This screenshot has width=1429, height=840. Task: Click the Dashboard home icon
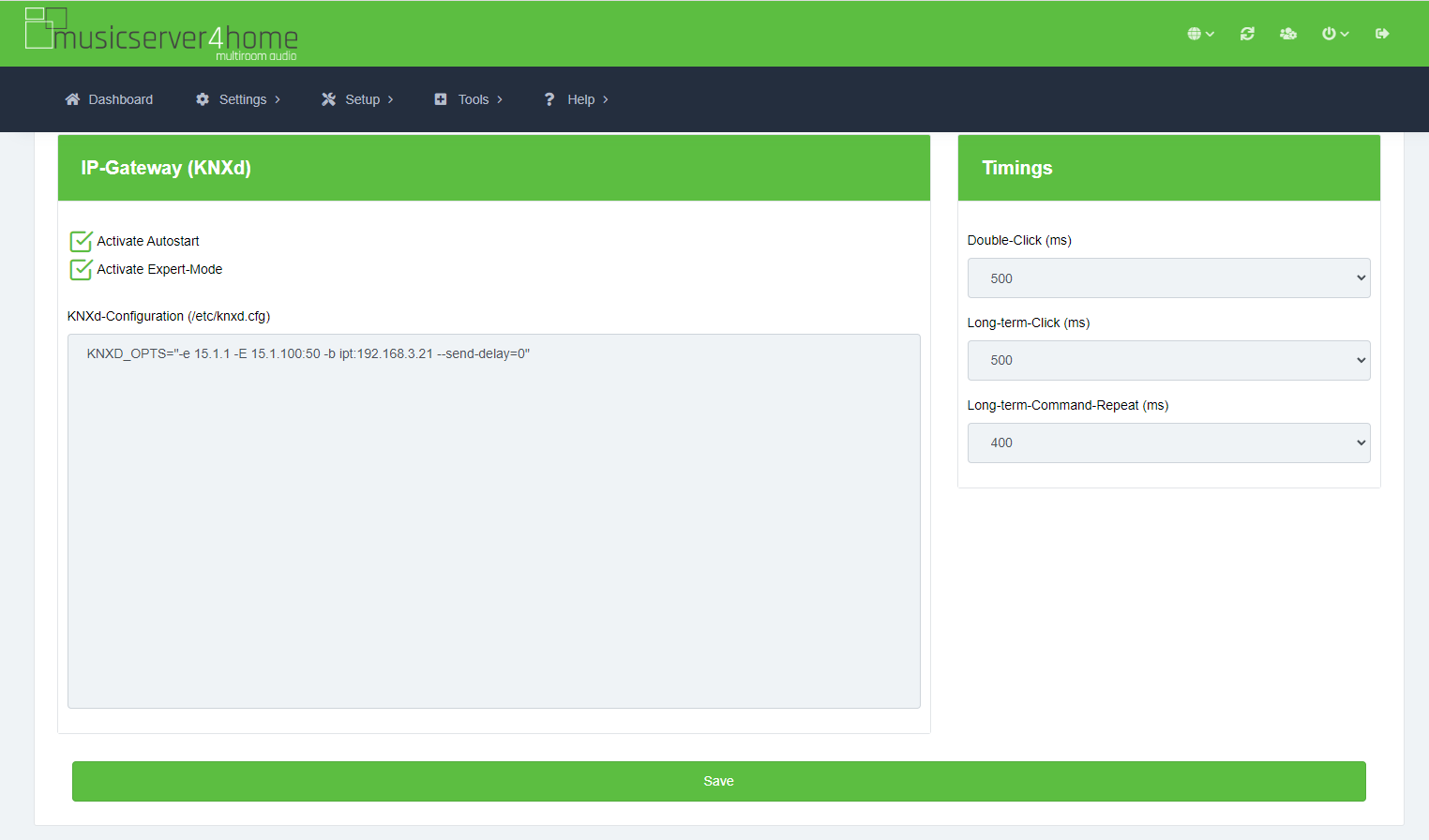tap(72, 99)
